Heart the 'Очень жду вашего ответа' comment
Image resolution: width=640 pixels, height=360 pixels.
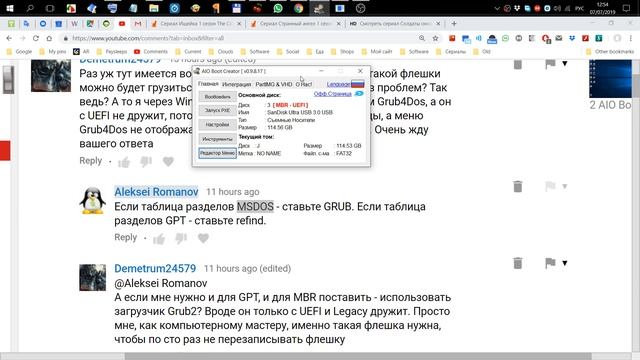click(x=168, y=162)
